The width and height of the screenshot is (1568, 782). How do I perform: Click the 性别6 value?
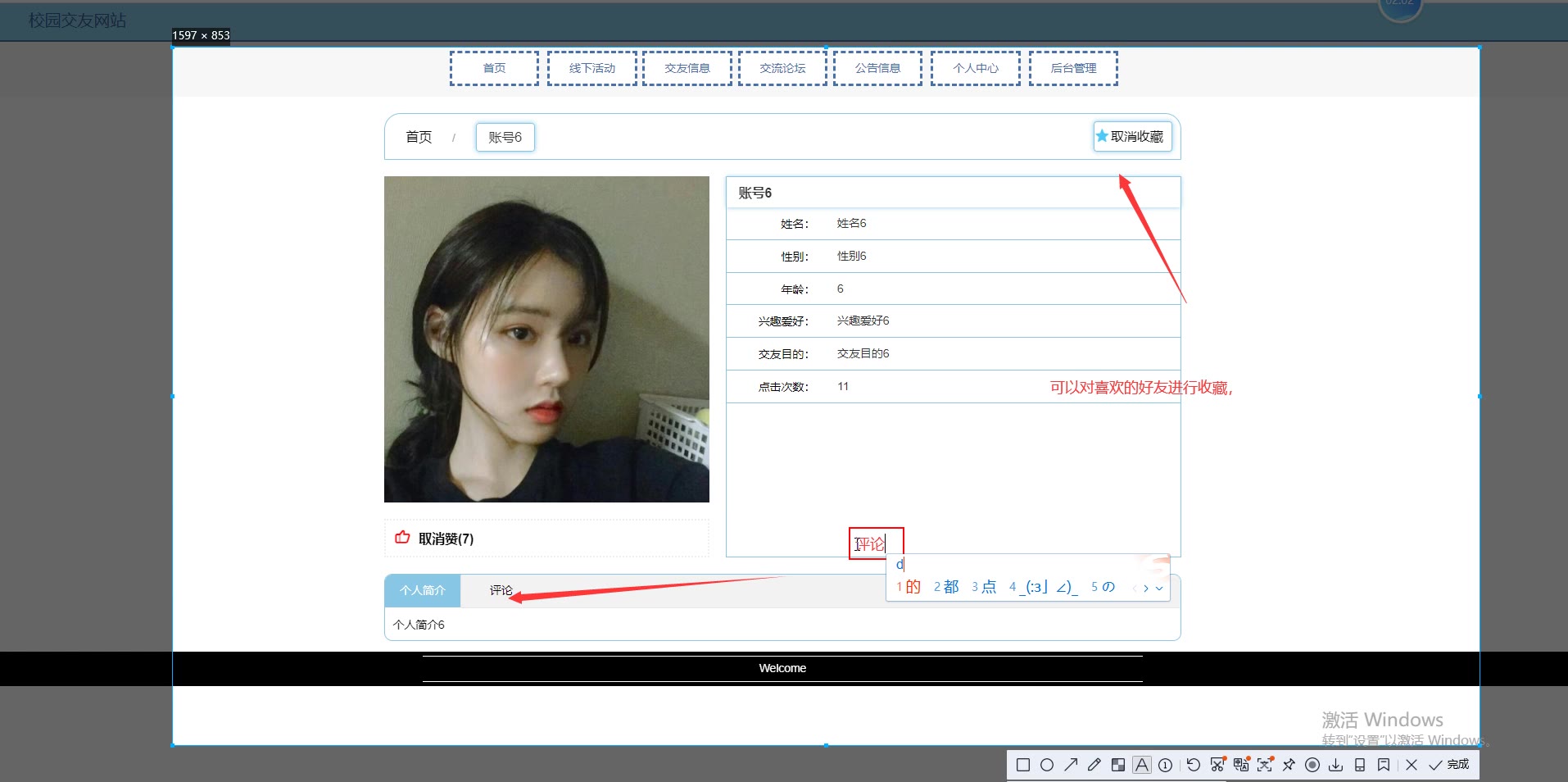click(x=851, y=256)
